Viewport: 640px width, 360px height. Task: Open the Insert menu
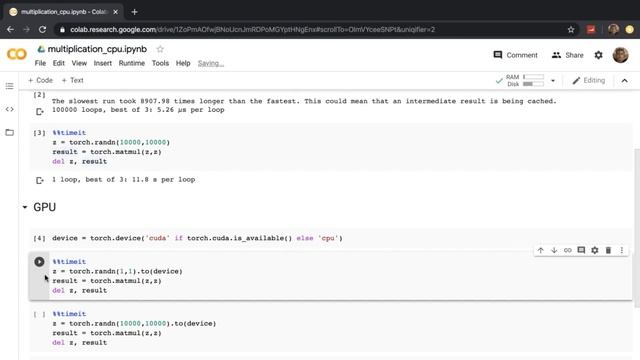point(102,63)
